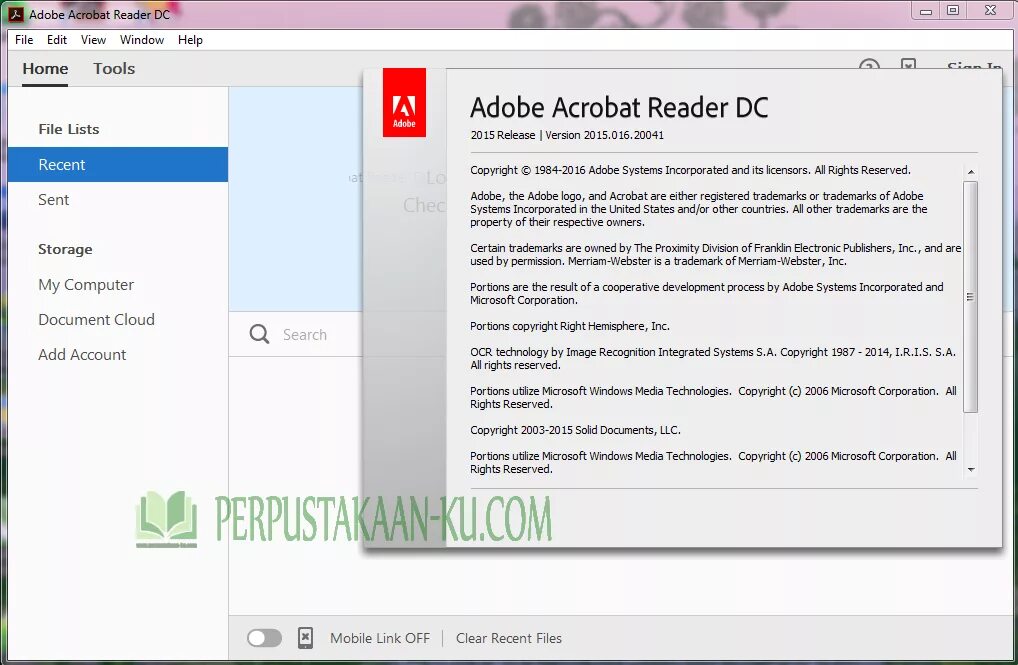Open the Help menu
The image size is (1018, 665).
[x=190, y=40]
